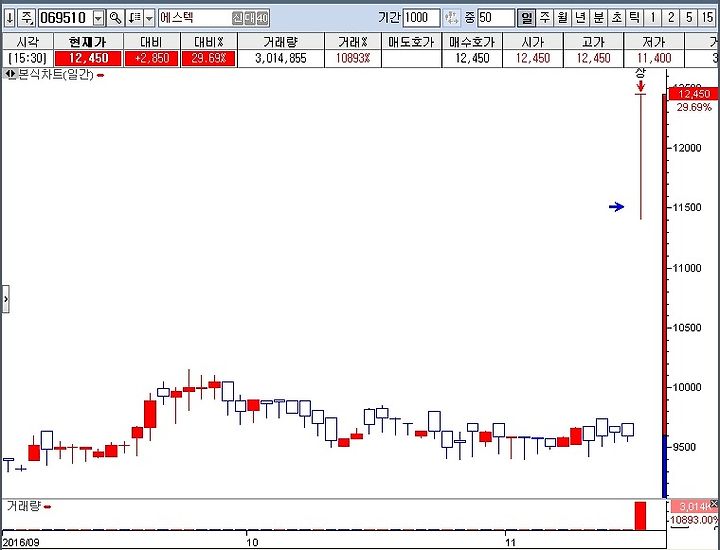Click the 저가 column header
This screenshot has width=720, height=550.
click(x=654, y=42)
